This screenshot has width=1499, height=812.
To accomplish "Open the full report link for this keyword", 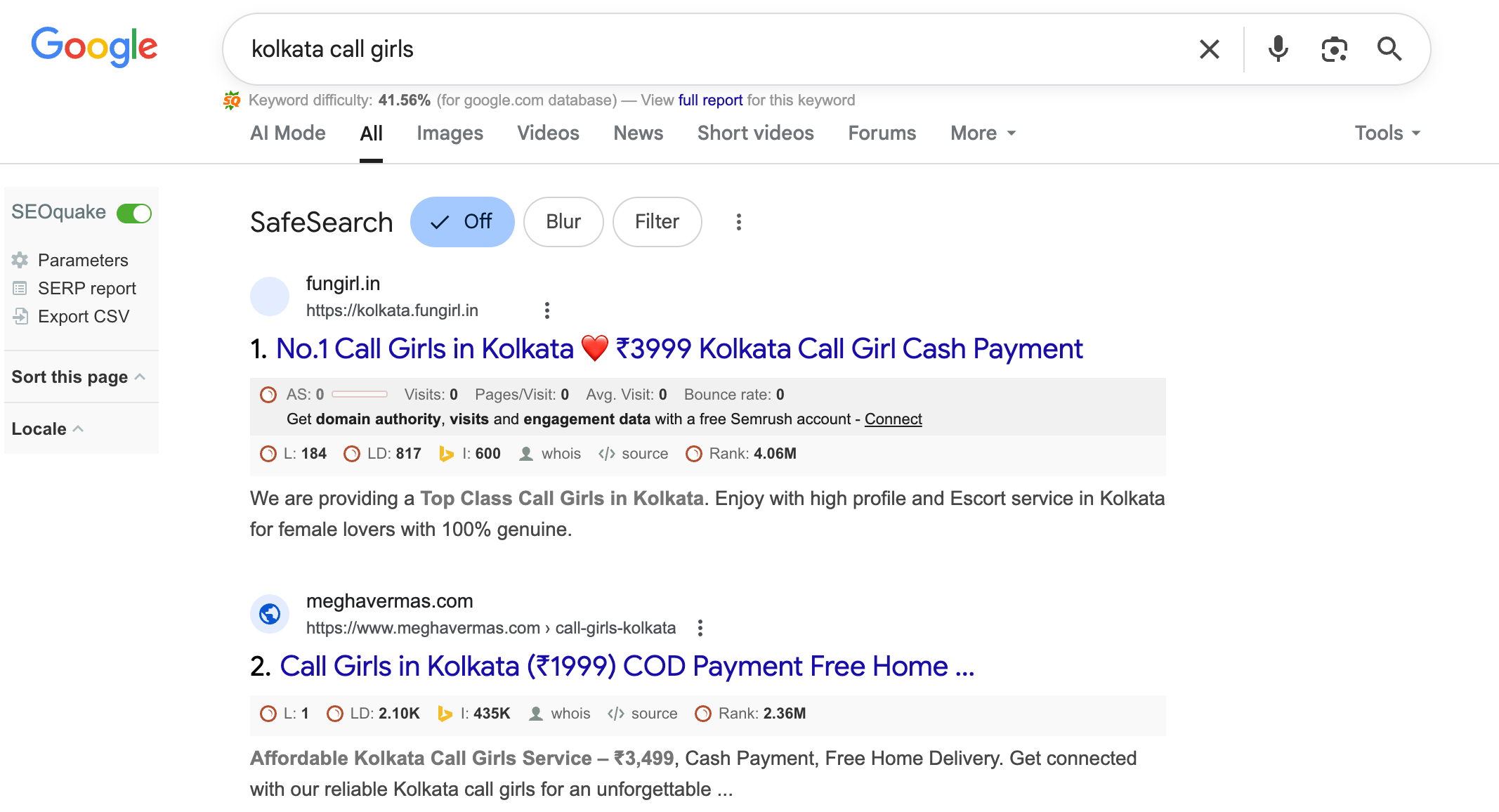I will click(x=710, y=100).
